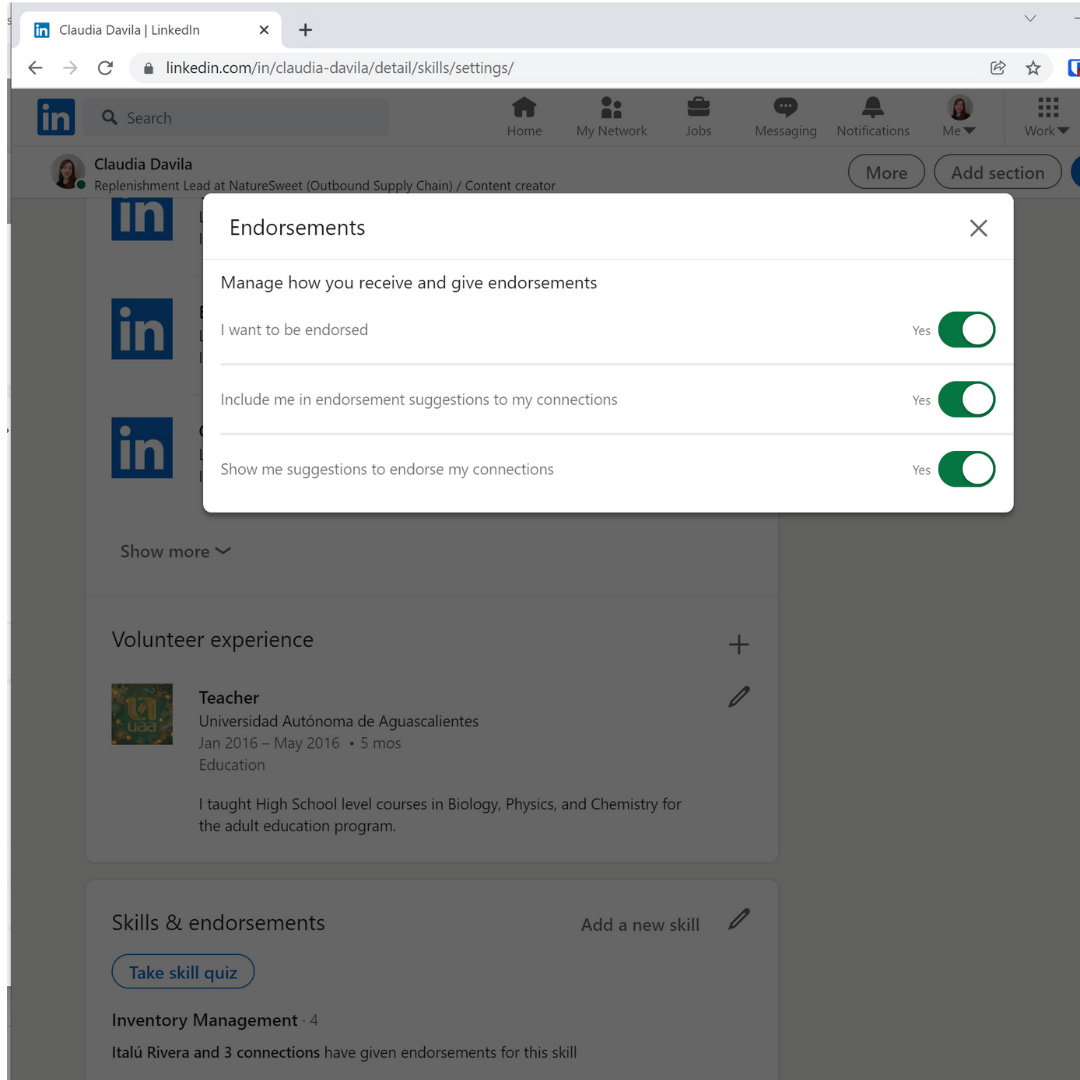
Task: Toggle 'Include me in endorsement suggestions' switch
Action: (x=966, y=399)
